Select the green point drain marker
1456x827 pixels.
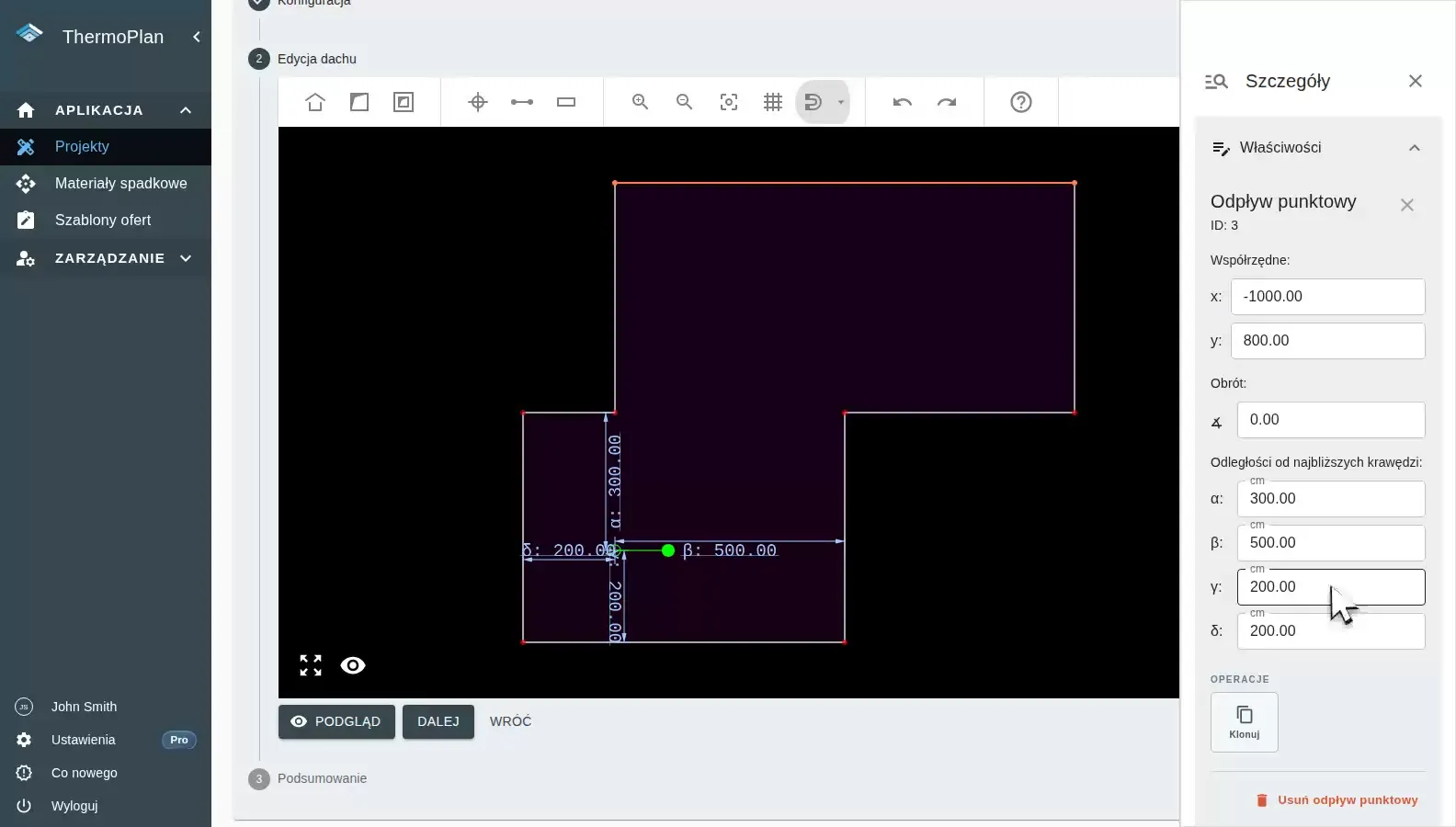point(668,550)
